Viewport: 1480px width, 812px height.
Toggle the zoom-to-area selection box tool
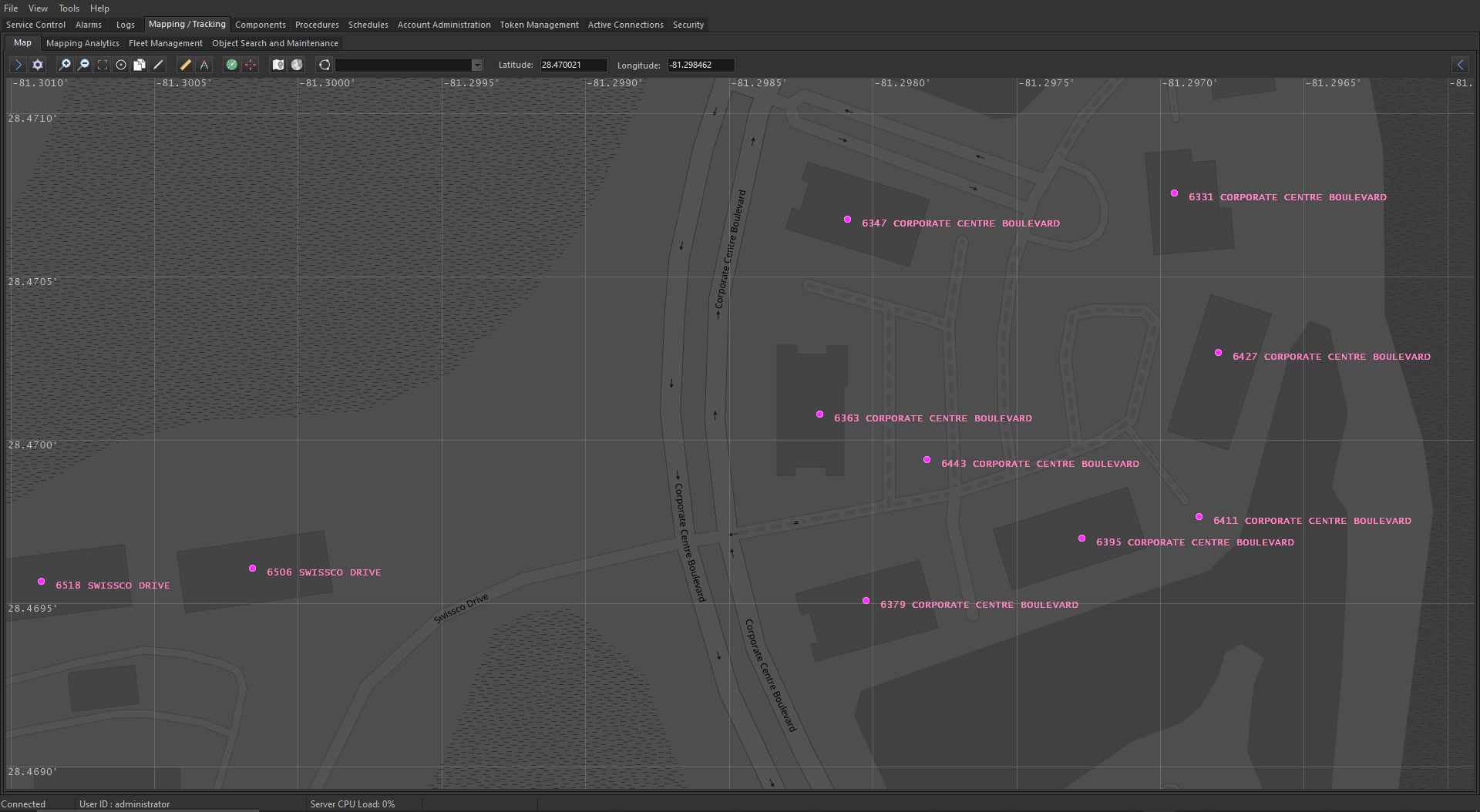tap(103, 65)
